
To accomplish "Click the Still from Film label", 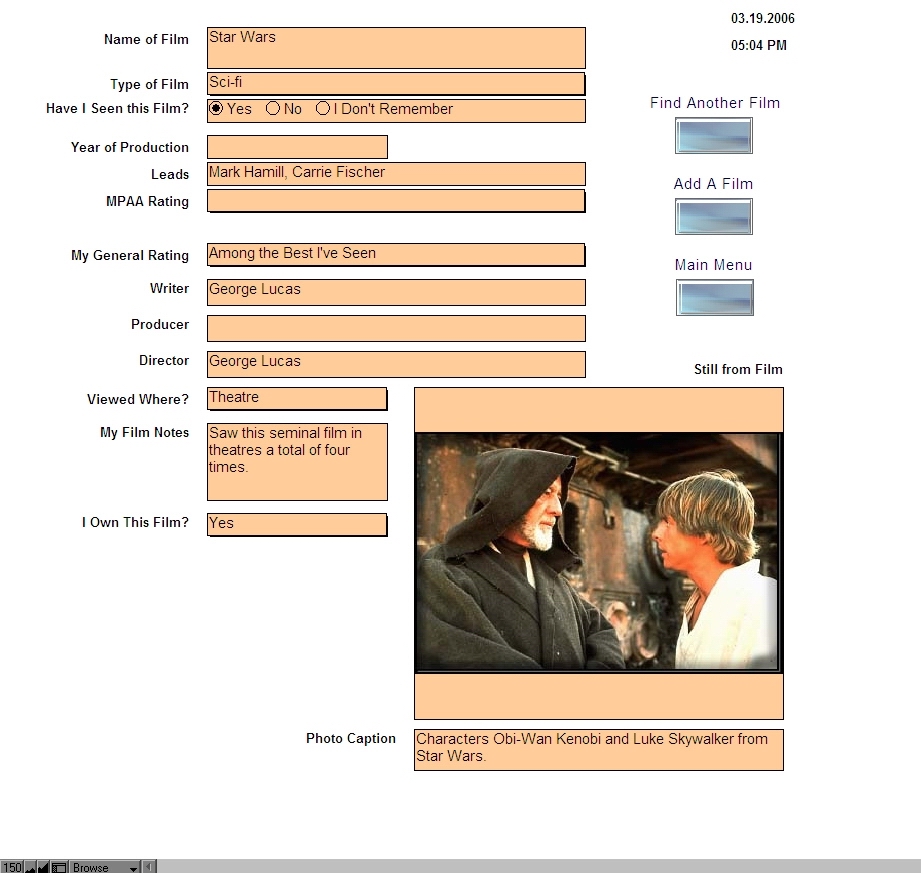I will 738,369.
